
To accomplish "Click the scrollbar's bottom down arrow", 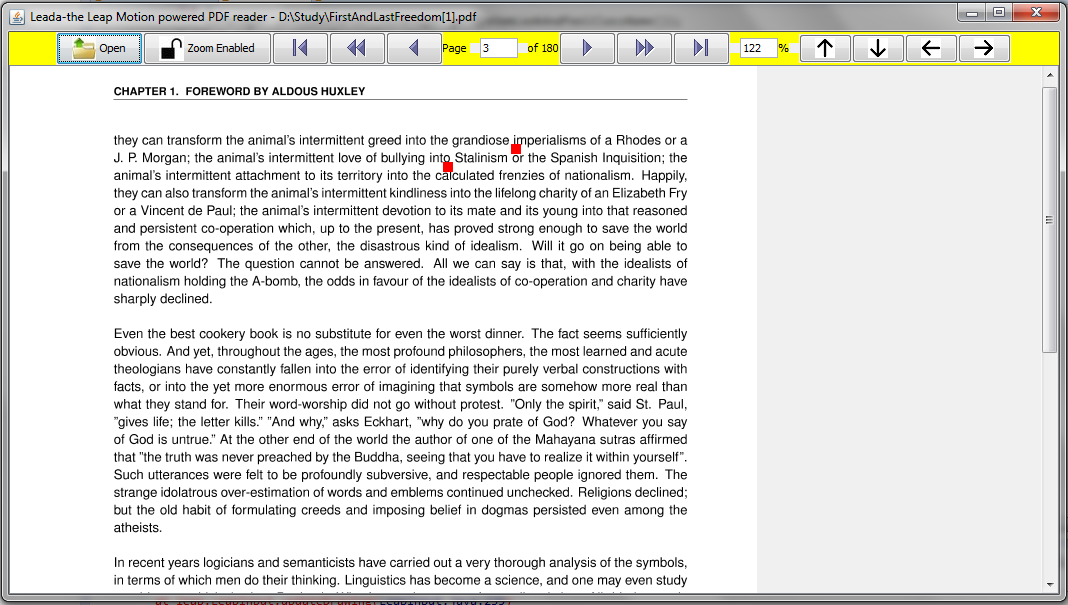I will tap(1049, 585).
